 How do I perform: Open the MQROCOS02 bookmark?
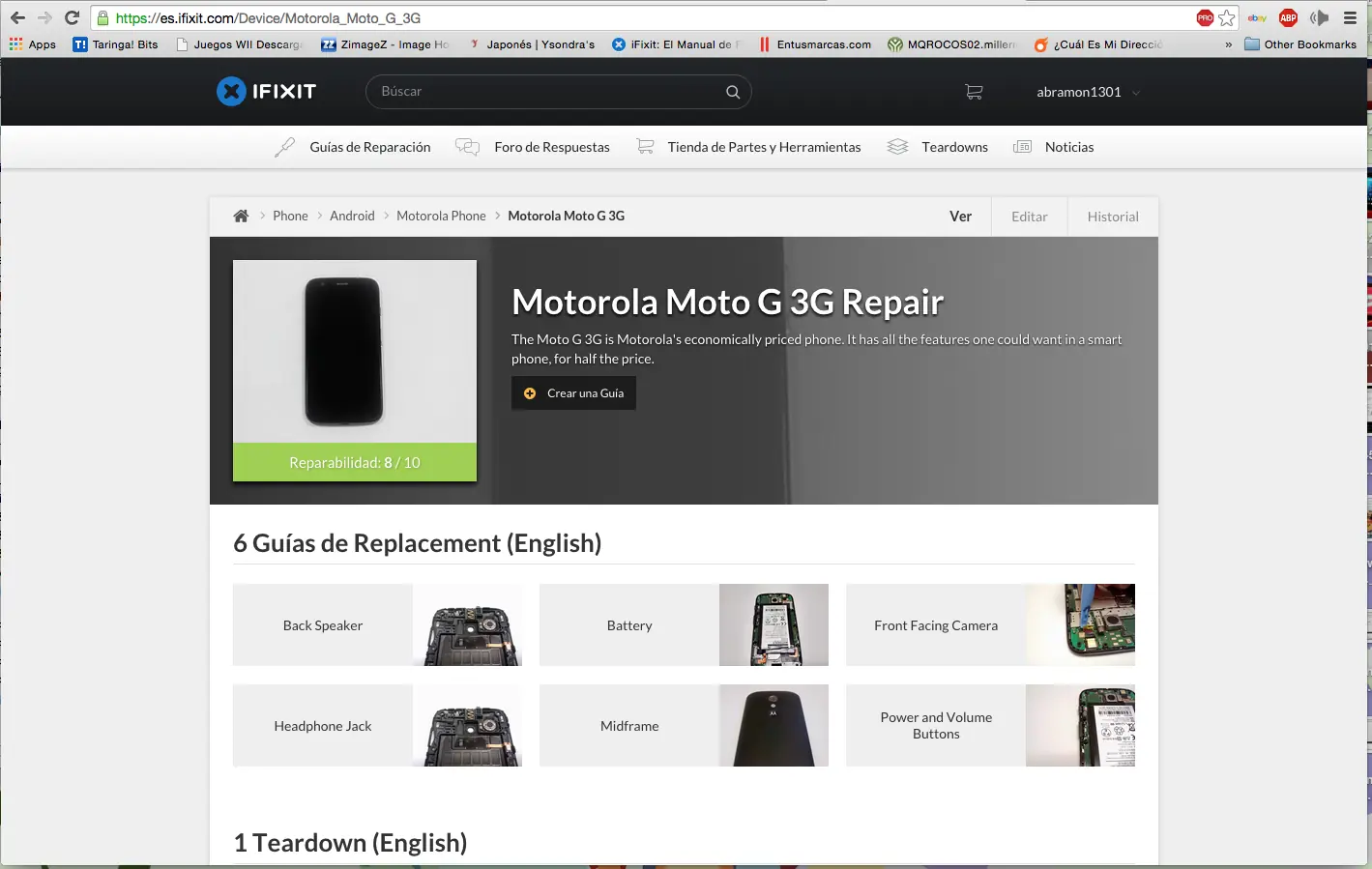pos(951,44)
